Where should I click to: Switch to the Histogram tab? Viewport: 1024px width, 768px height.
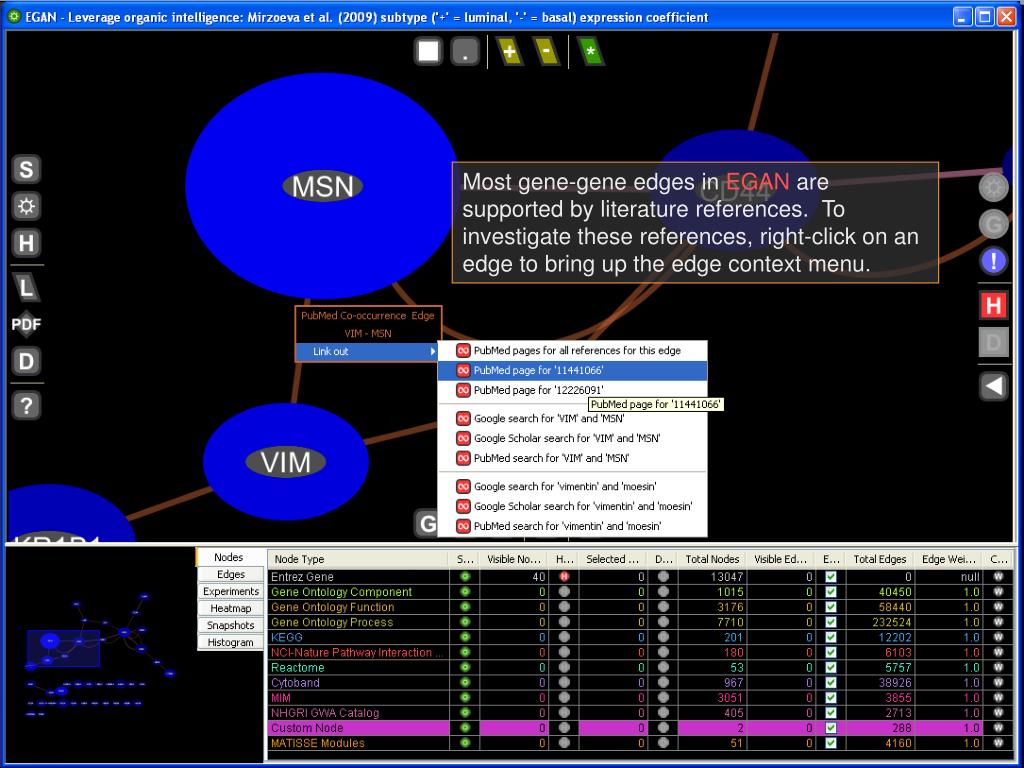[x=231, y=642]
